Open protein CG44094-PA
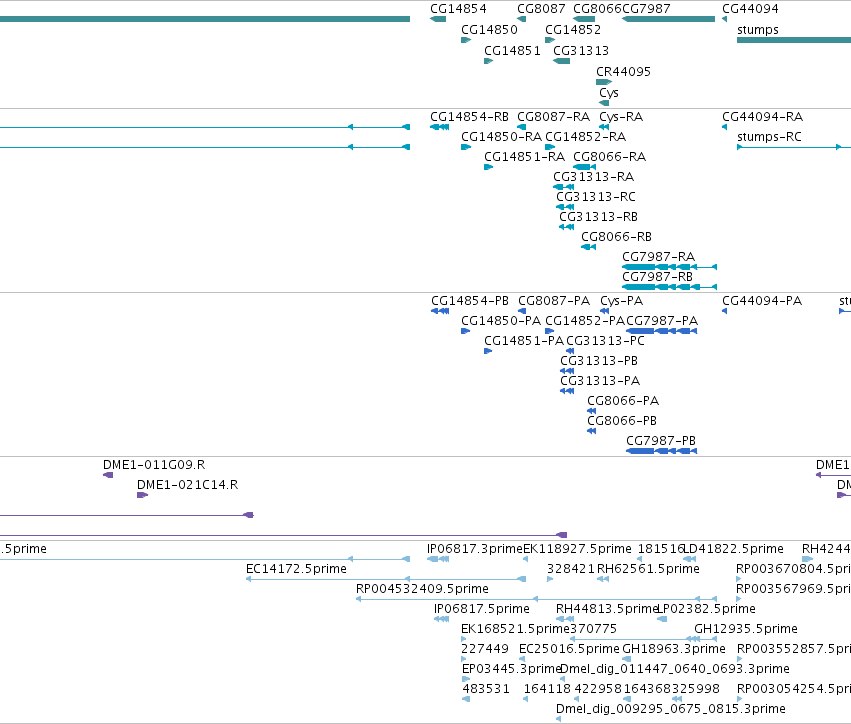The image size is (851, 724). pos(762,301)
